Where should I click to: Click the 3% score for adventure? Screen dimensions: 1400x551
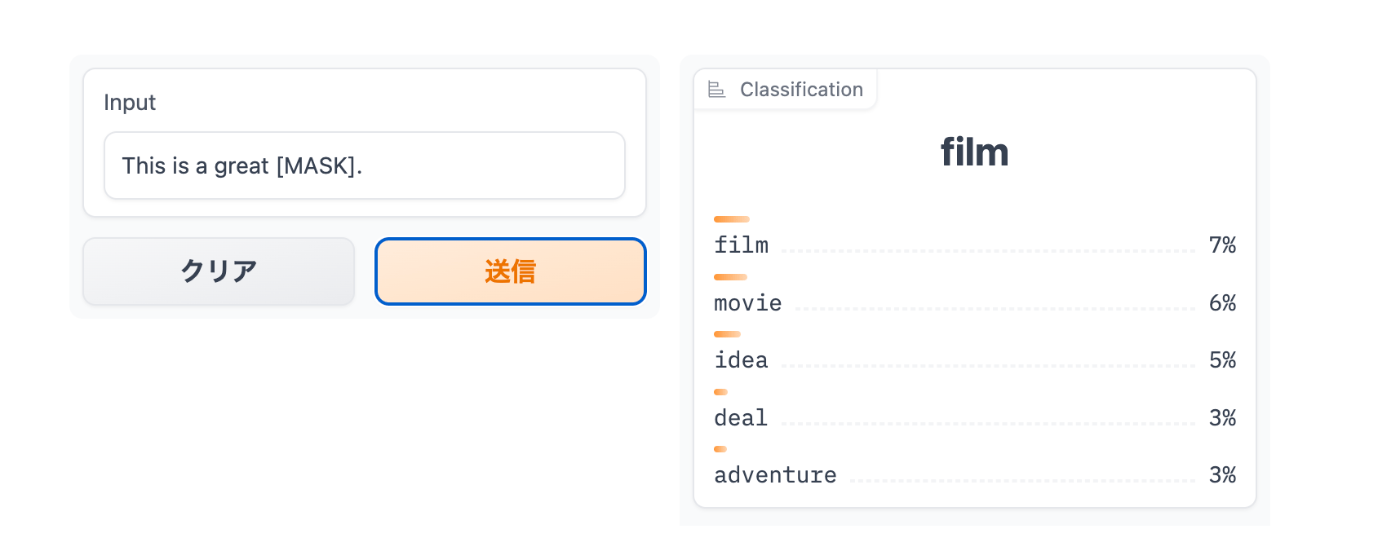pyautogui.click(x=1222, y=475)
